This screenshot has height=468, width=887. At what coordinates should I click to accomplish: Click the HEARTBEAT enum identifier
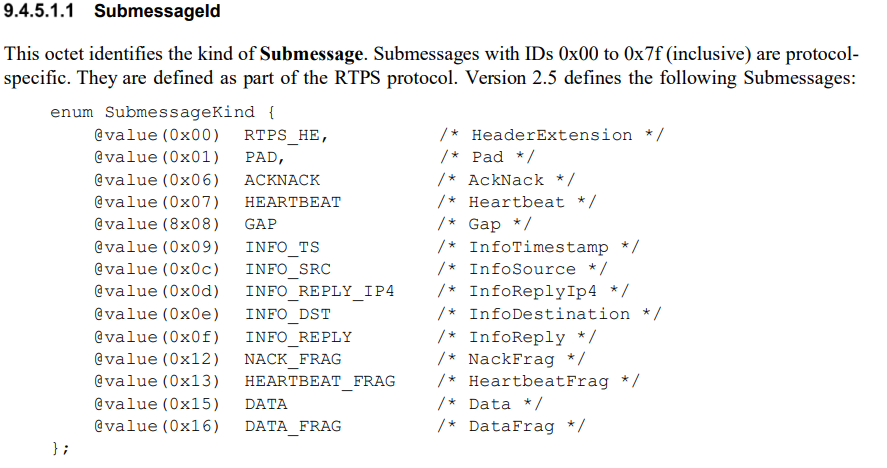(x=292, y=202)
